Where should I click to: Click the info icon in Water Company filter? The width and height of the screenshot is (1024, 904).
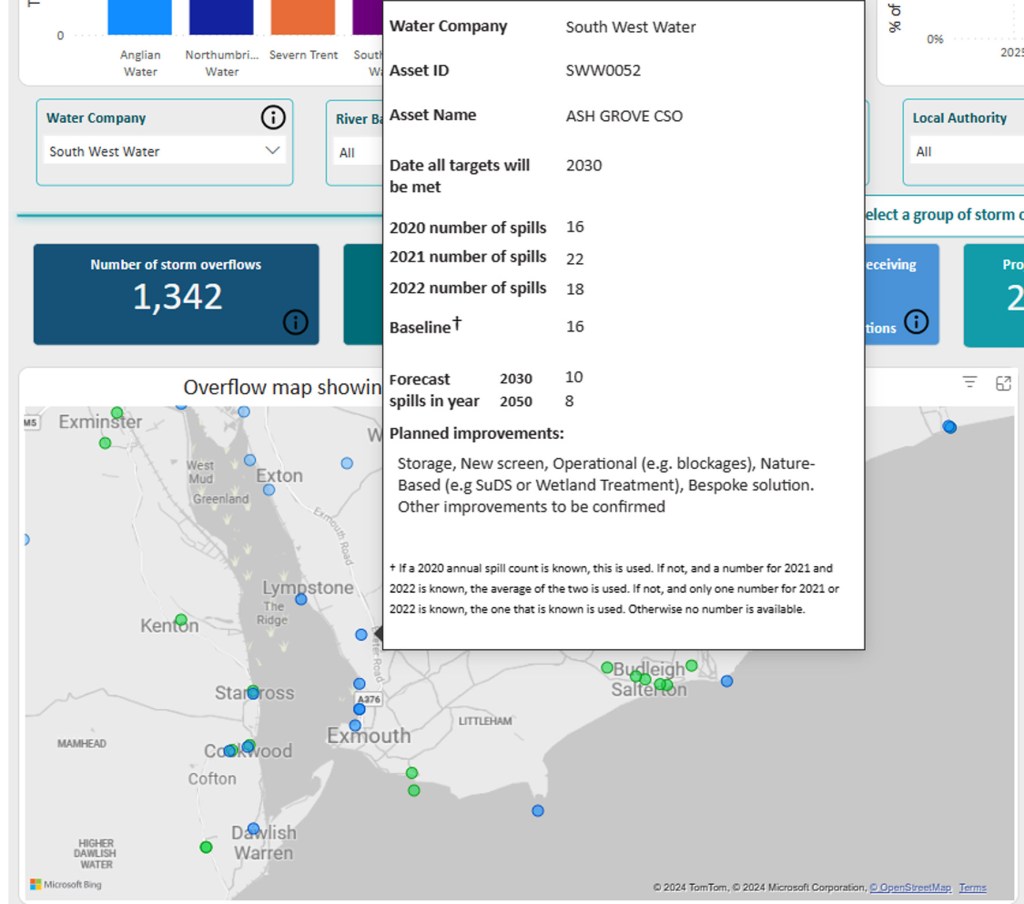[x=273, y=118]
